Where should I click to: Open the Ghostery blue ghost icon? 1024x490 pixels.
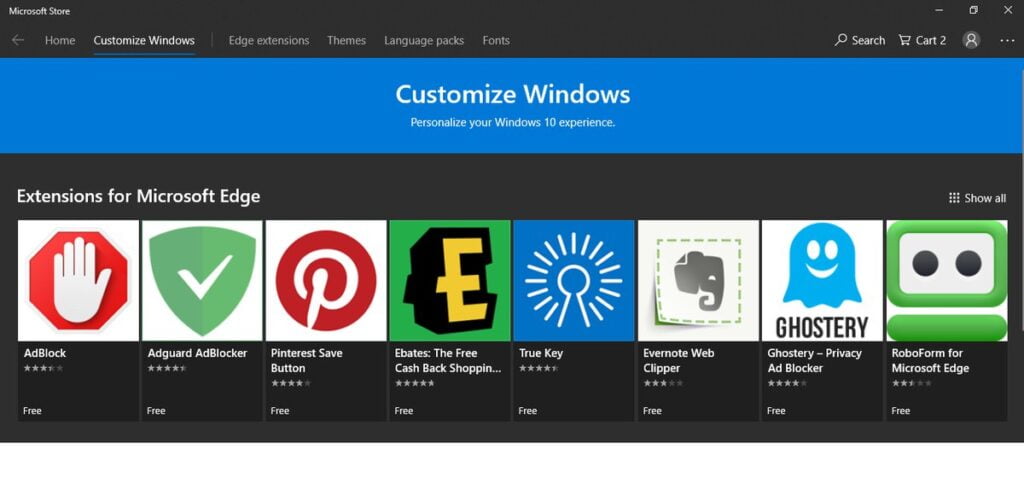click(x=822, y=280)
